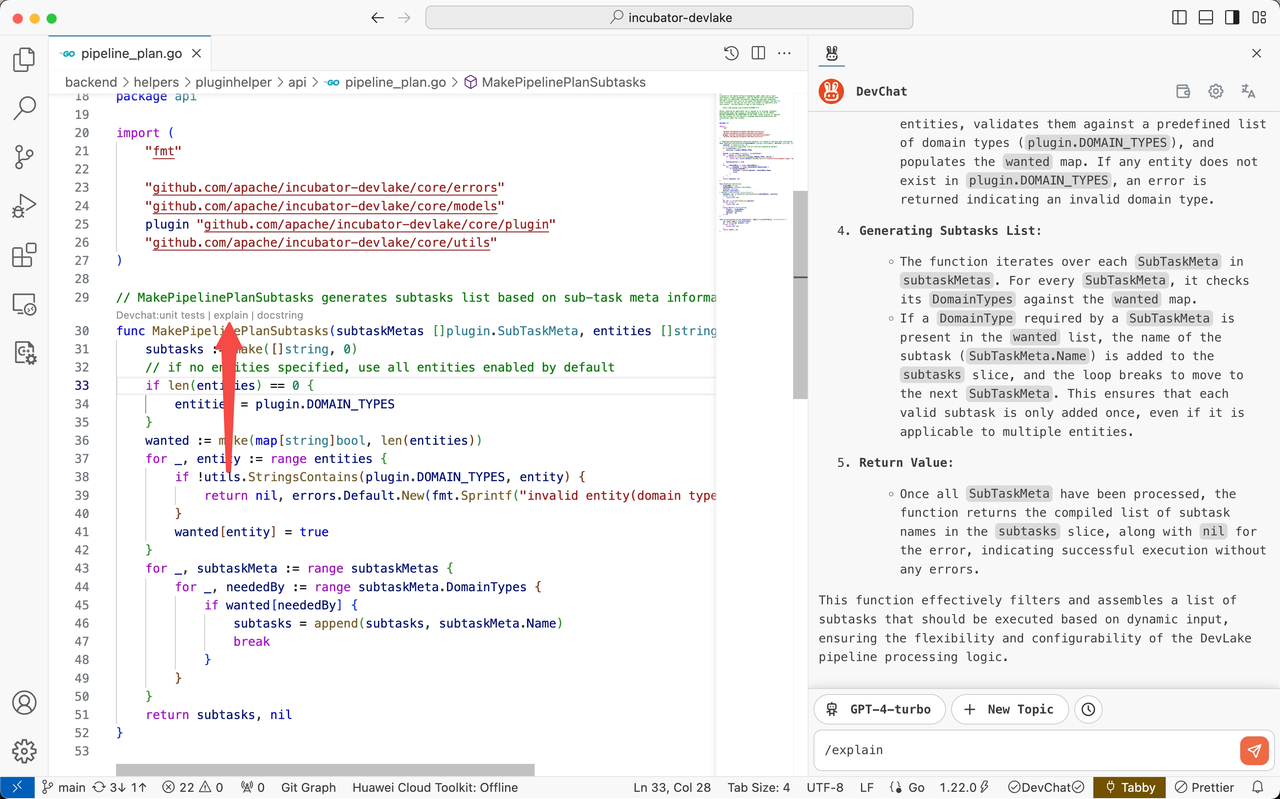
Task: Expand pluginhelper breadcrumb segment
Action: pos(233,82)
